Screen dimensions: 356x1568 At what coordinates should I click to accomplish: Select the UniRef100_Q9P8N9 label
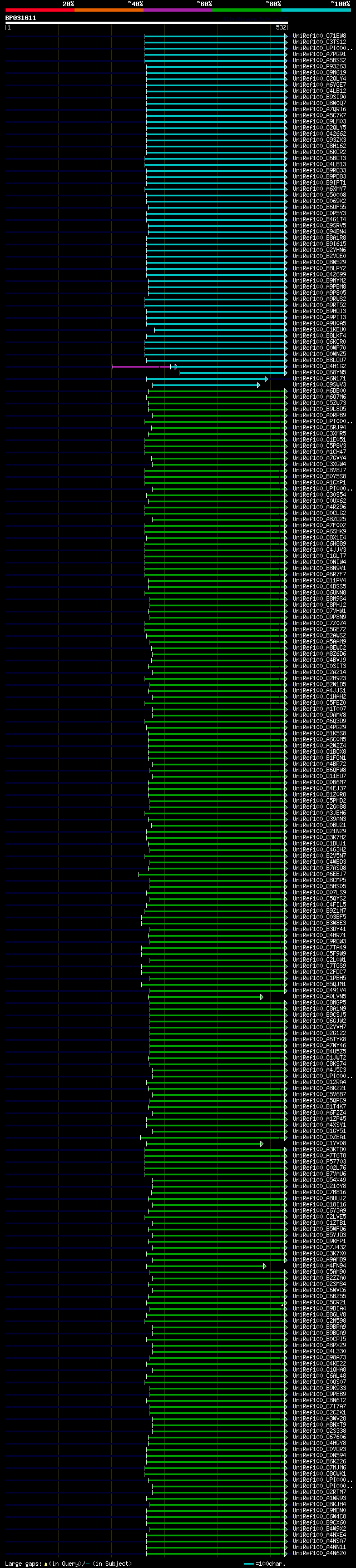pyautogui.click(x=319, y=617)
